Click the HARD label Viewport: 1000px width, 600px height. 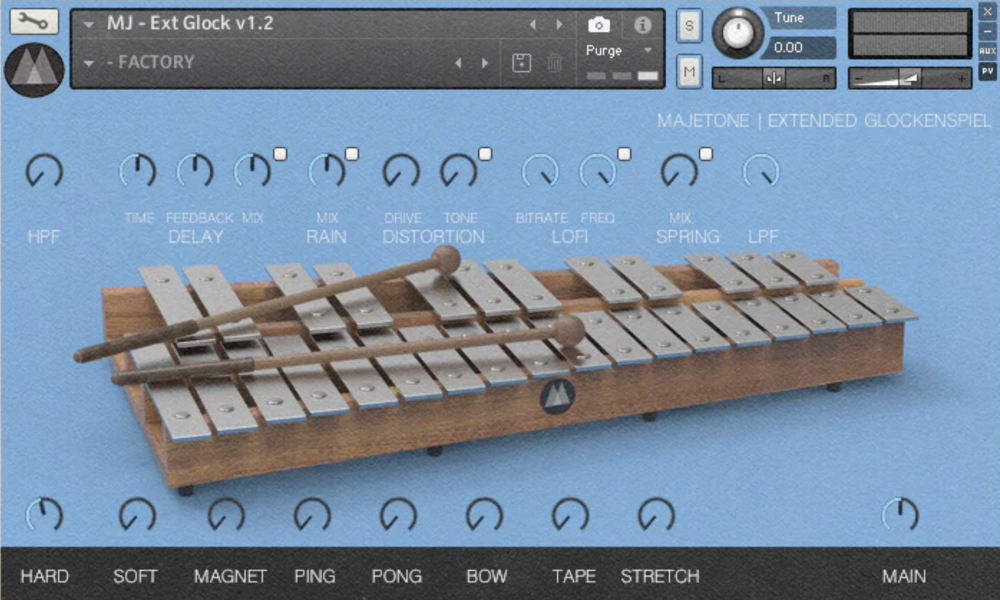pyautogui.click(x=45, y=576)
